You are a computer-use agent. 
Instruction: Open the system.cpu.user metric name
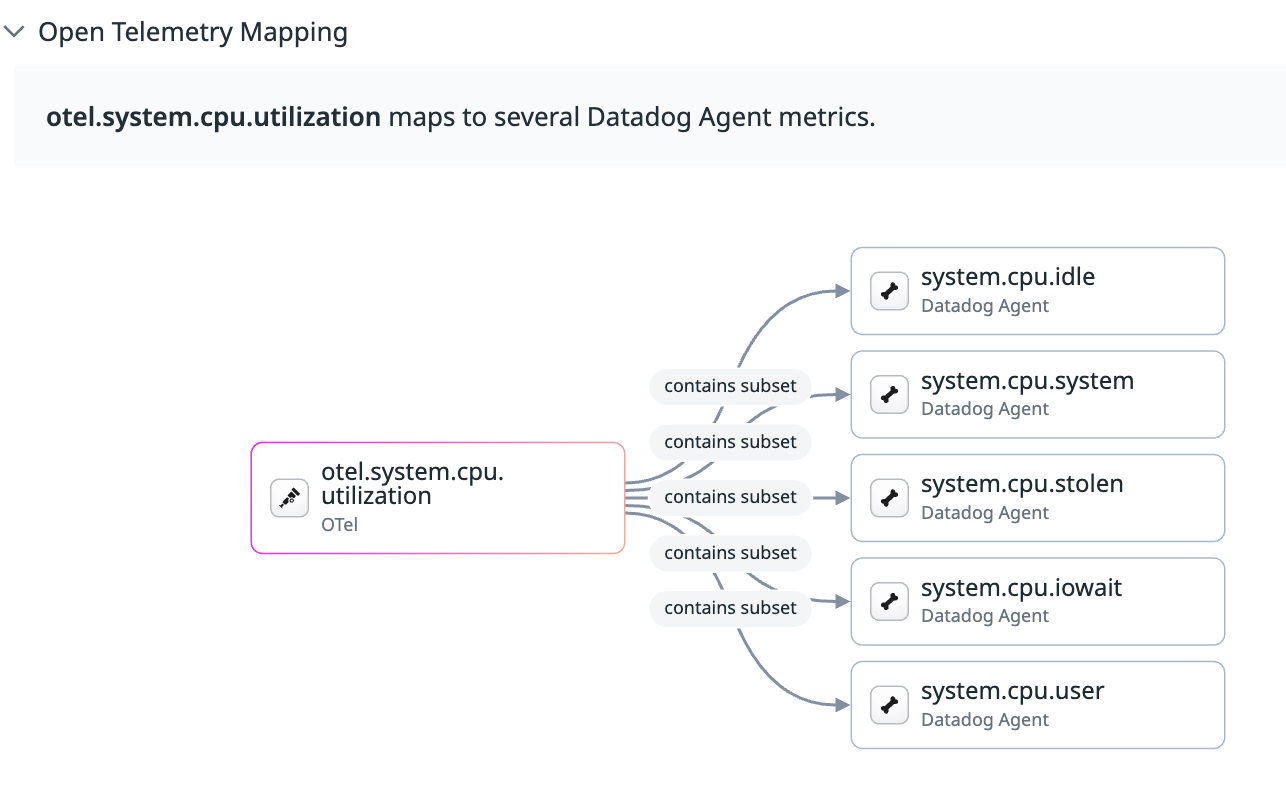pyautogui.click(x=1012, y=691)
